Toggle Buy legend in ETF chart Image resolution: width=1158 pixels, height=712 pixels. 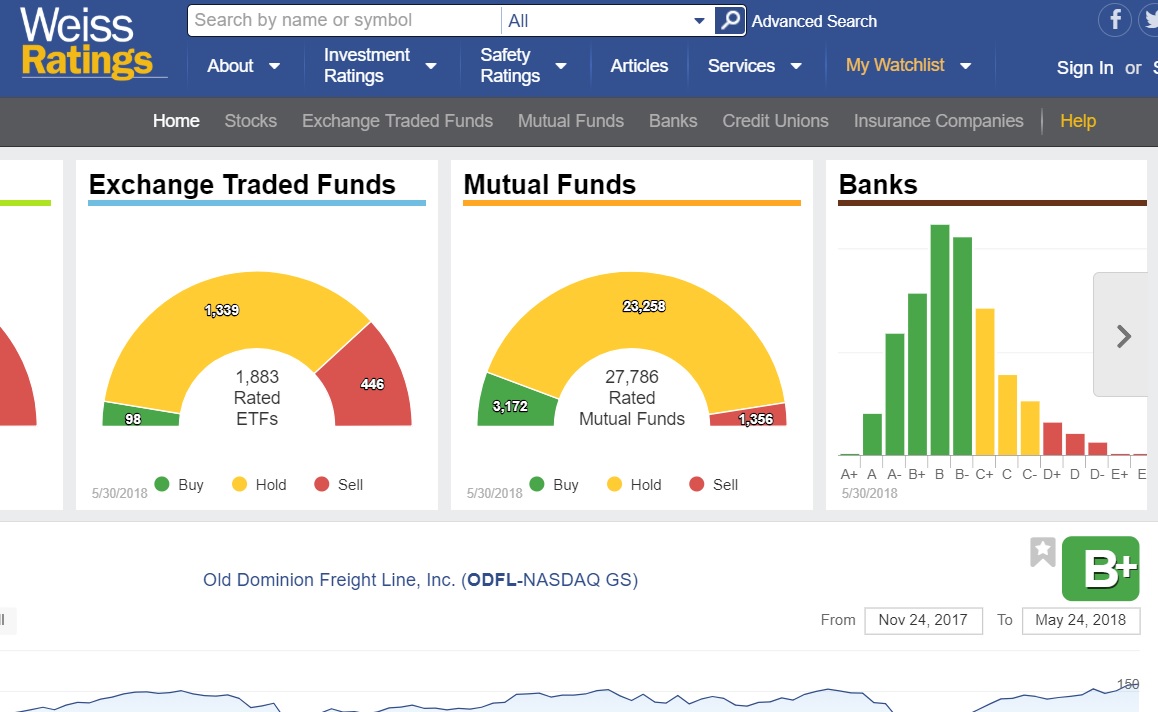179,485
